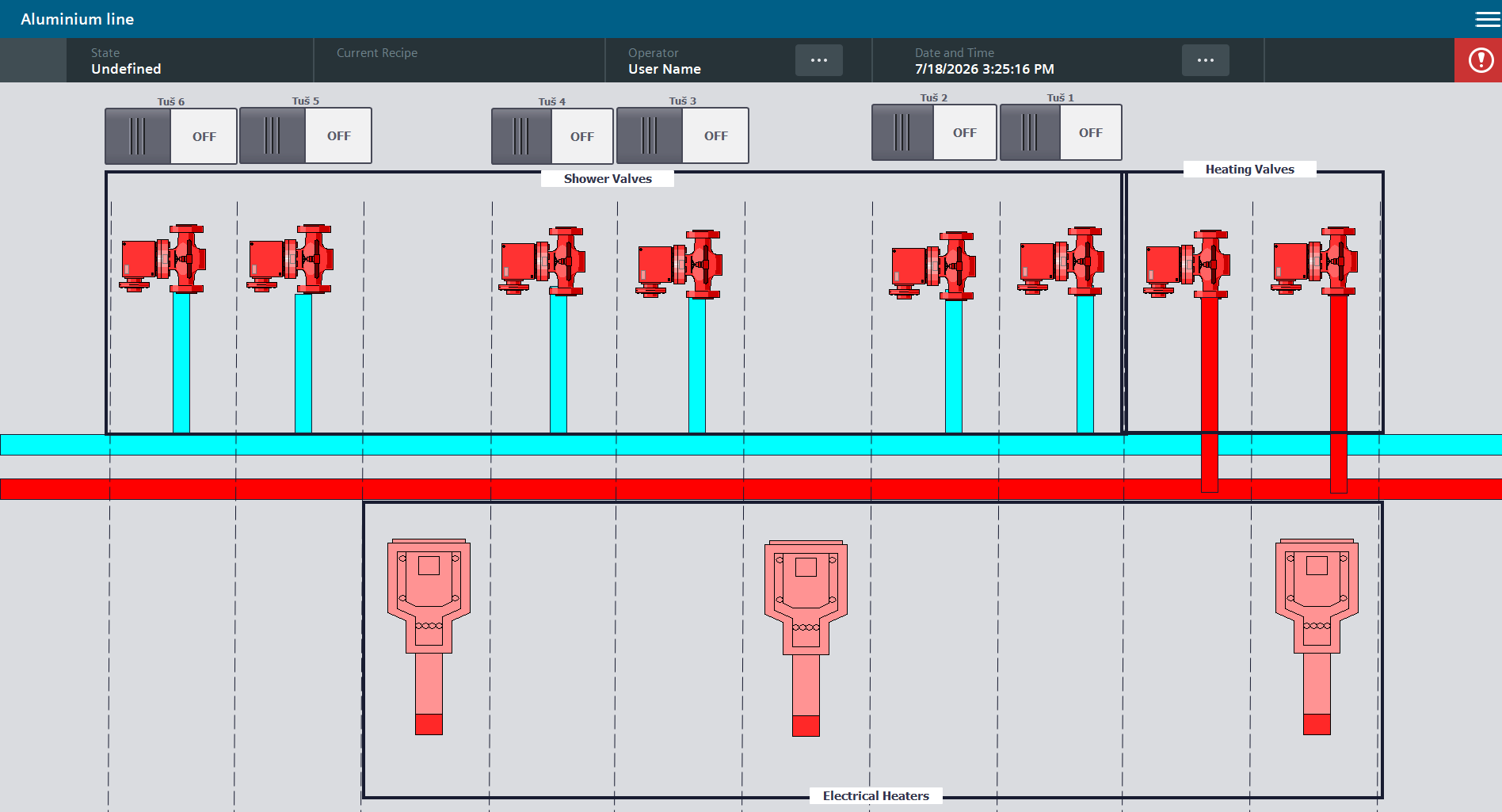Select the shower valve pump under Tuš 2
The image size is (1502, 812).
(x=932, y=265)
